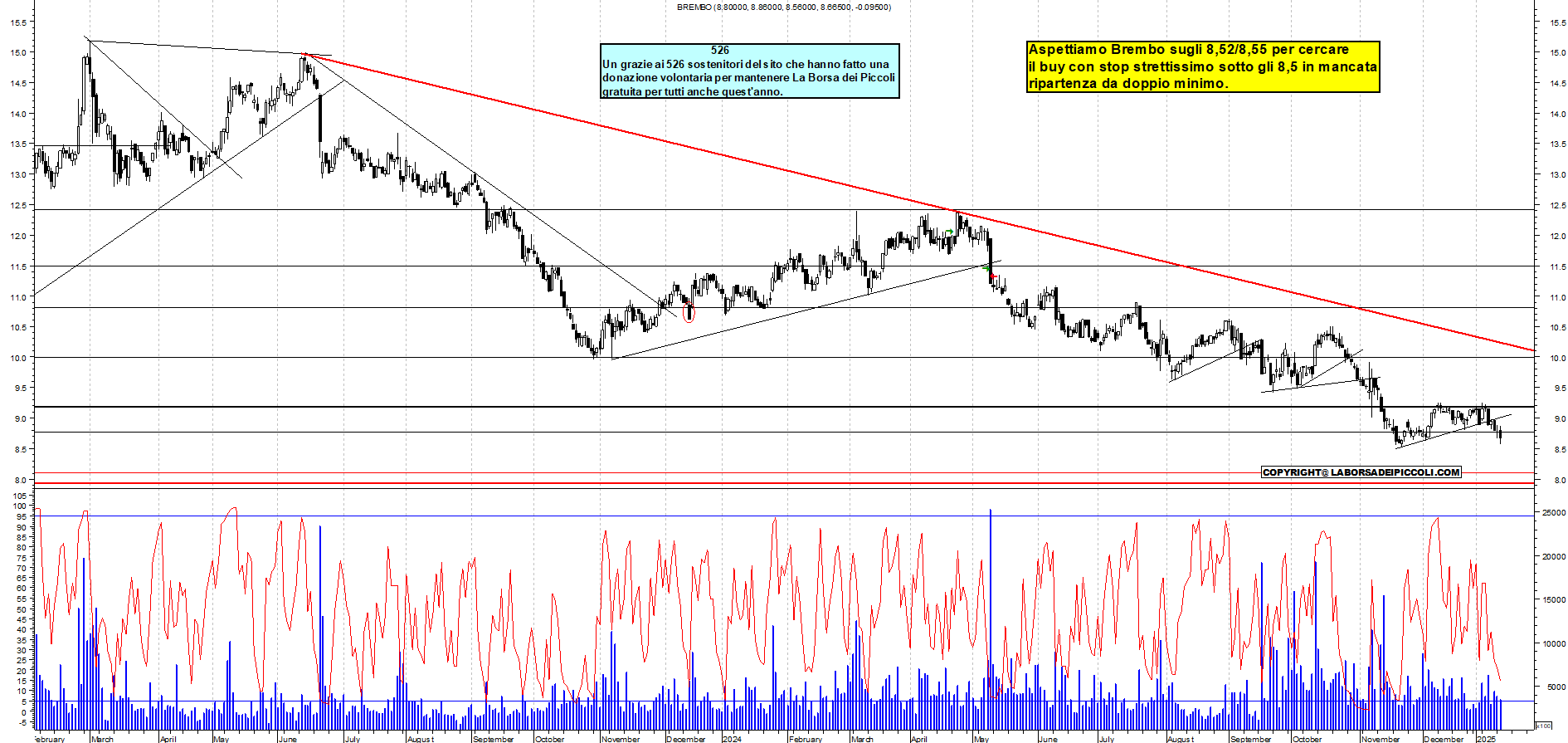Screen dimensions: 1568x743
Task: Click 8.0 on the left price axis
Action: point(19,480)
